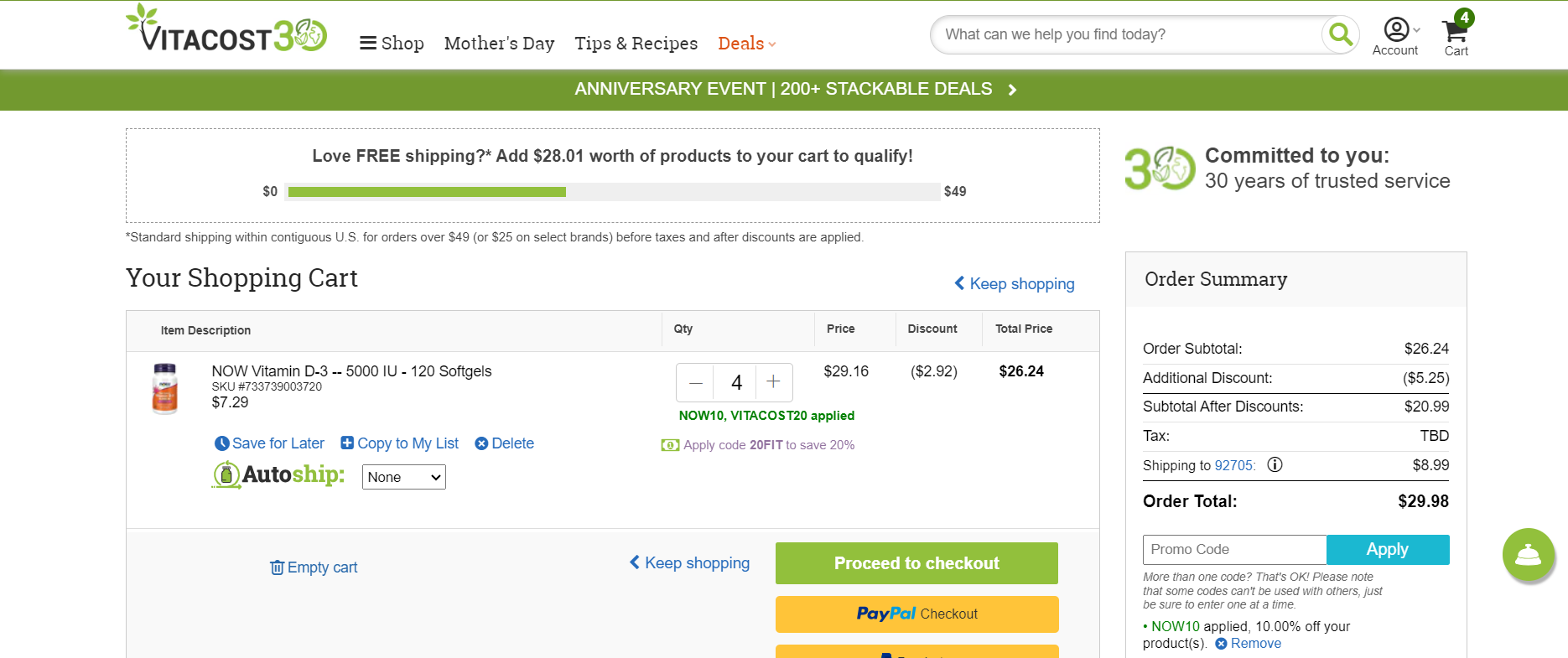Open the concierge bell help button
Screen dimensions: 1568x658
1529,554
